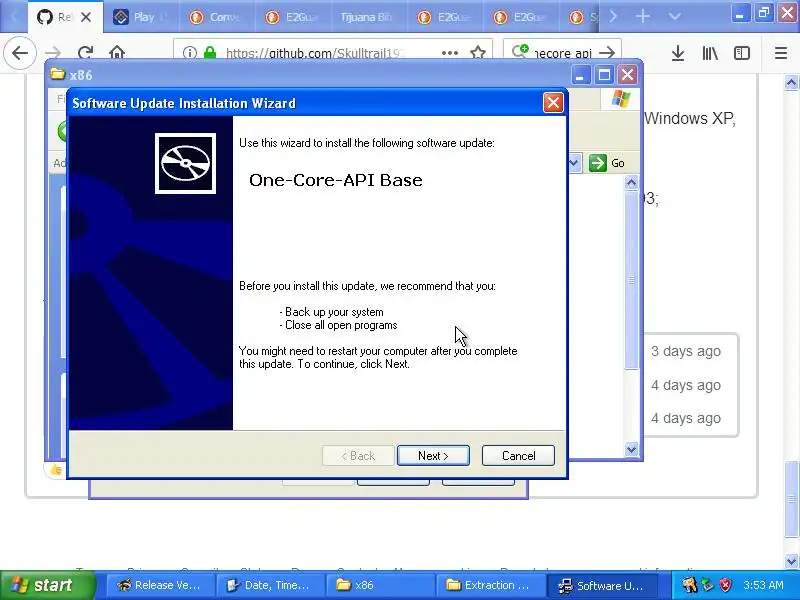Switch to Date, Time taskbar button
The image size is (800, 600).
[270, 585]
